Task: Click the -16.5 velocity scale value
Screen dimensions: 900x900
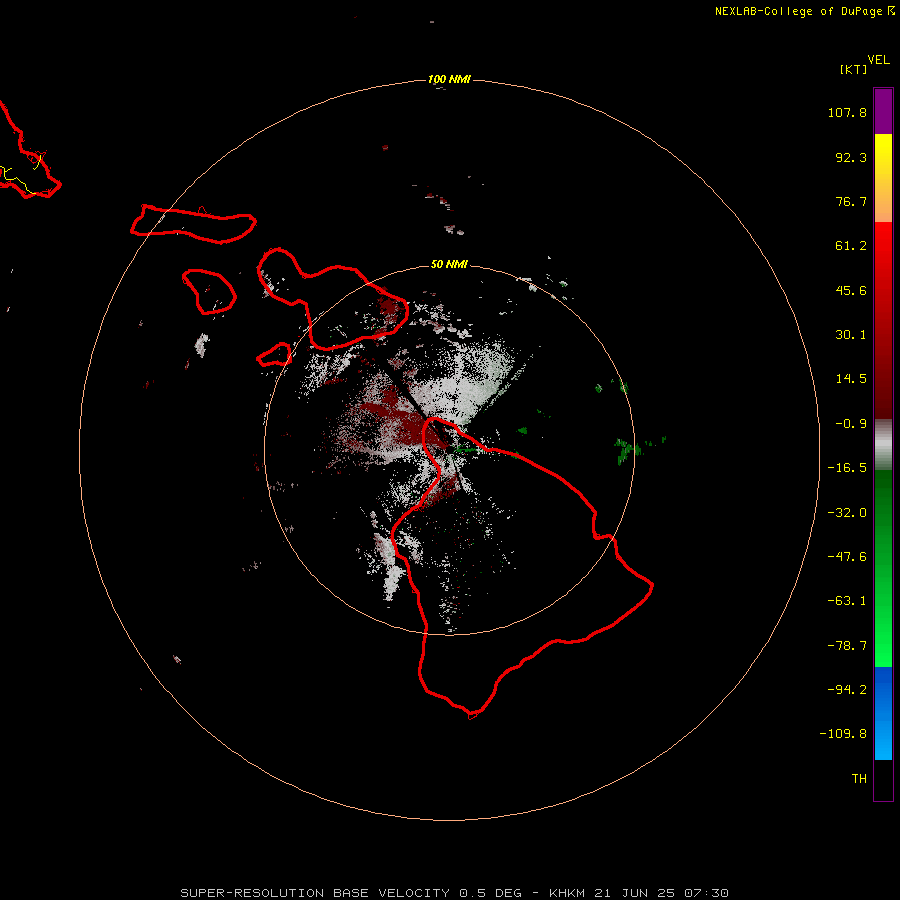Action: 847,468
